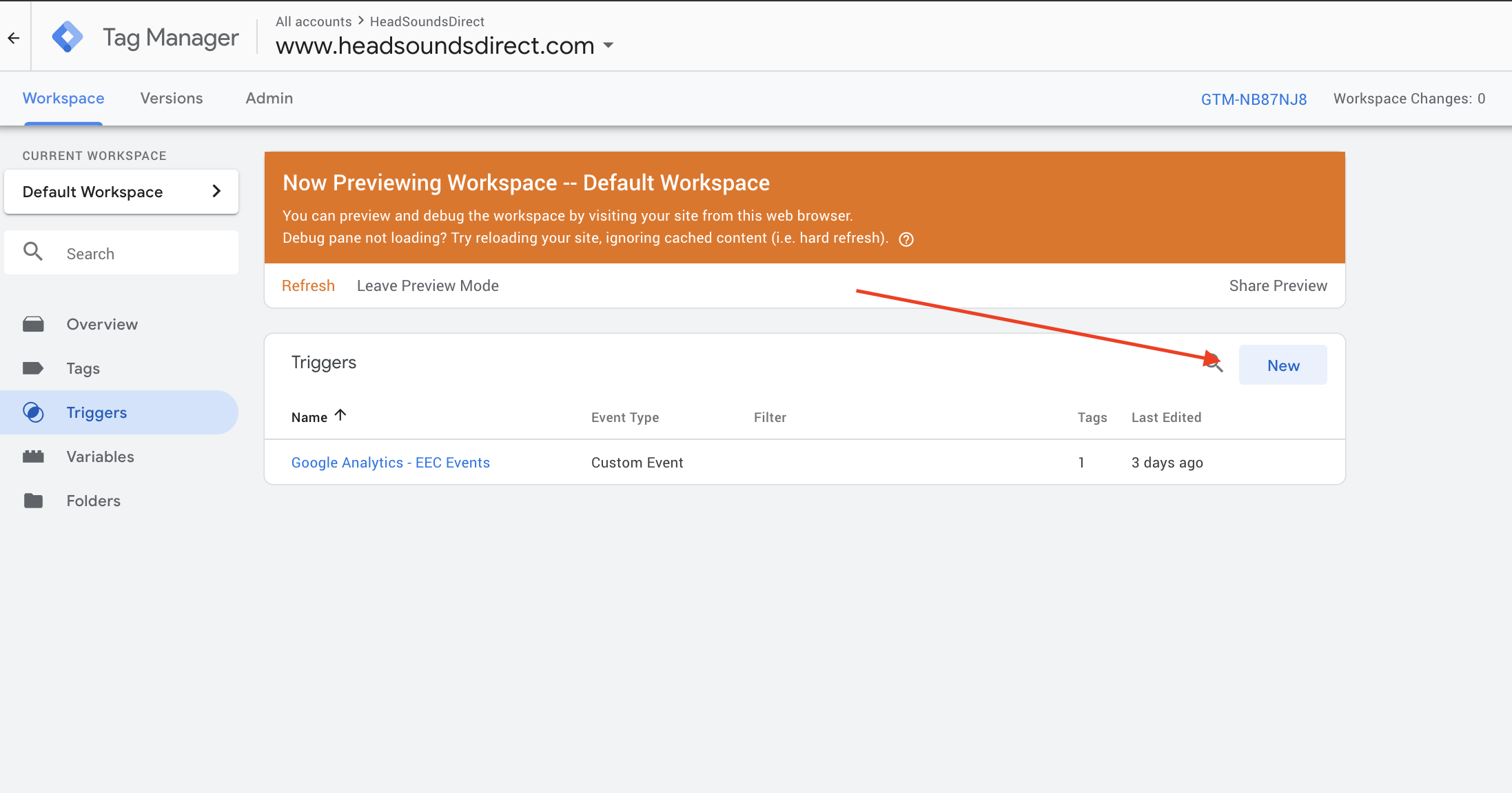Screen dimensions: 1512x793
Task: Switch to the Versions tab
Action: [x=172, y=98]
